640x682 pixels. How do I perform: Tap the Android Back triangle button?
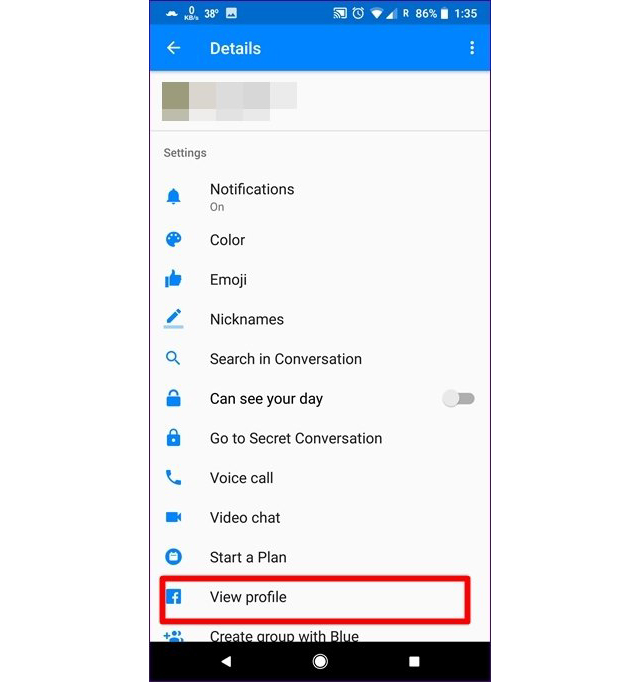[226, 662]
